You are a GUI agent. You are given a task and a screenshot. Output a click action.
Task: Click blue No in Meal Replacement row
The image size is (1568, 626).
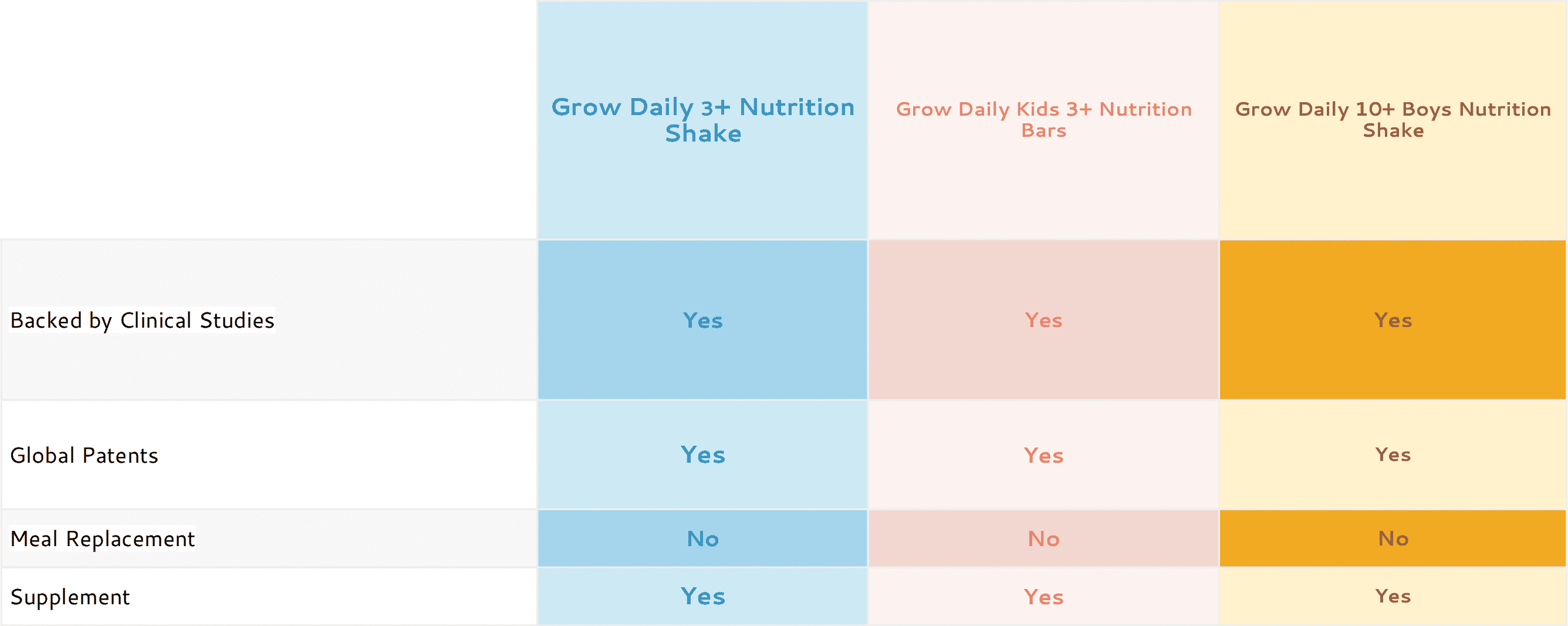pyautogui.click(x=702, y=539)
